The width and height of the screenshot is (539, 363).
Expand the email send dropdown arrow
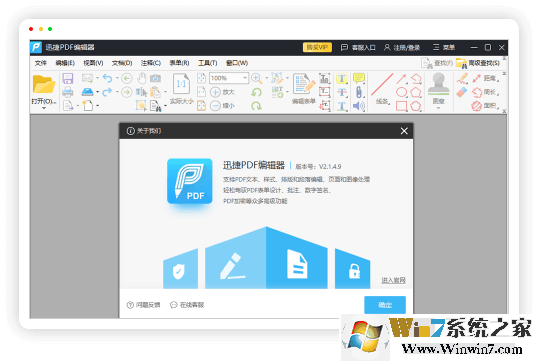[x=97, y=78]
